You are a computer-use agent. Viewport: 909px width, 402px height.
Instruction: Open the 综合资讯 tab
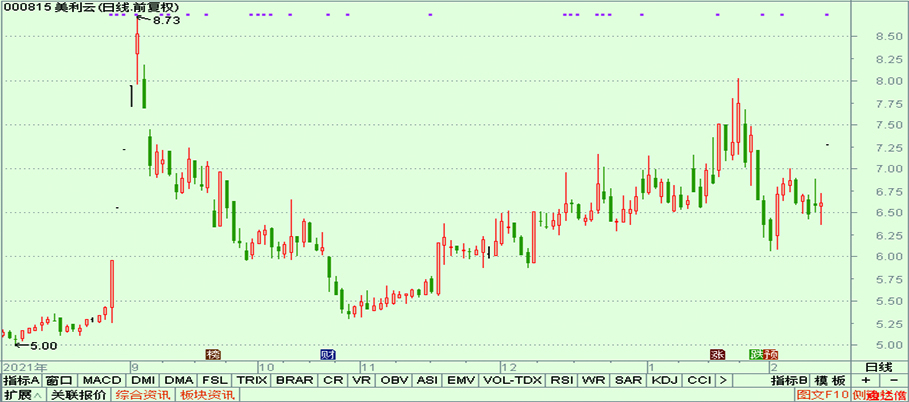click(x=142, y=395)
